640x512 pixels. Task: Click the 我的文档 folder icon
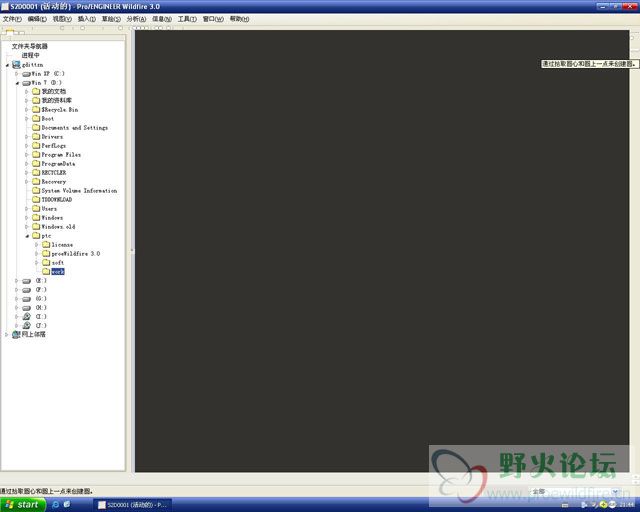[36, 91]
